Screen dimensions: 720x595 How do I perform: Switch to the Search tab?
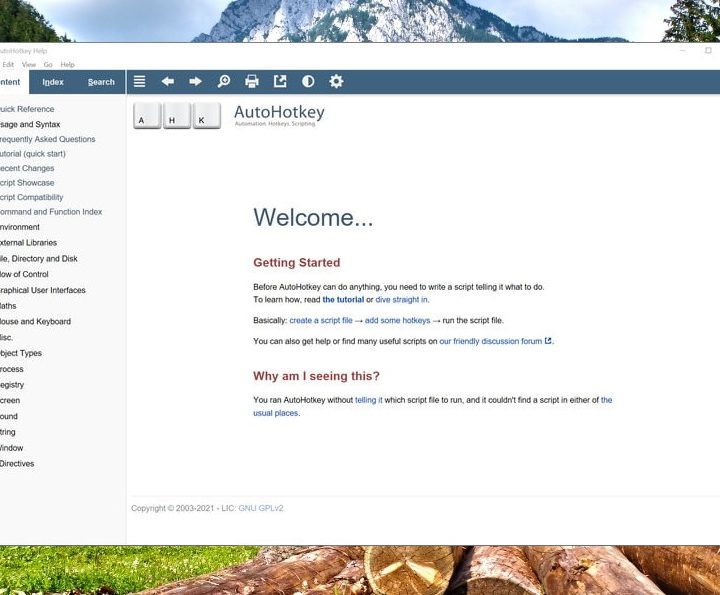point(101,82)
